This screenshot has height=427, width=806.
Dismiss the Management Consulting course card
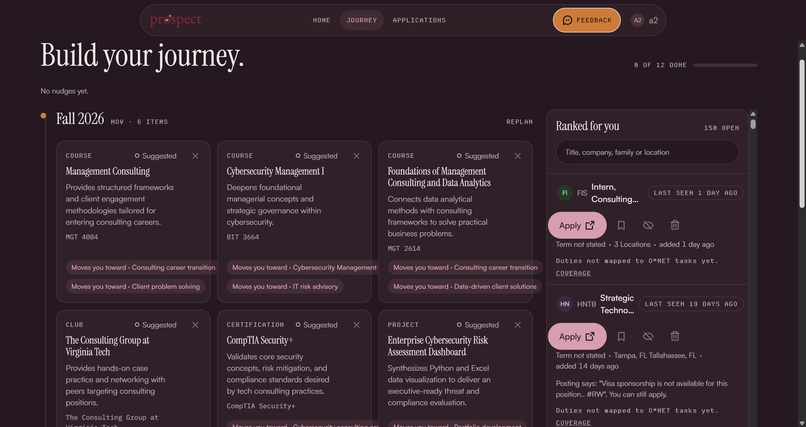[x=195, y=156]
